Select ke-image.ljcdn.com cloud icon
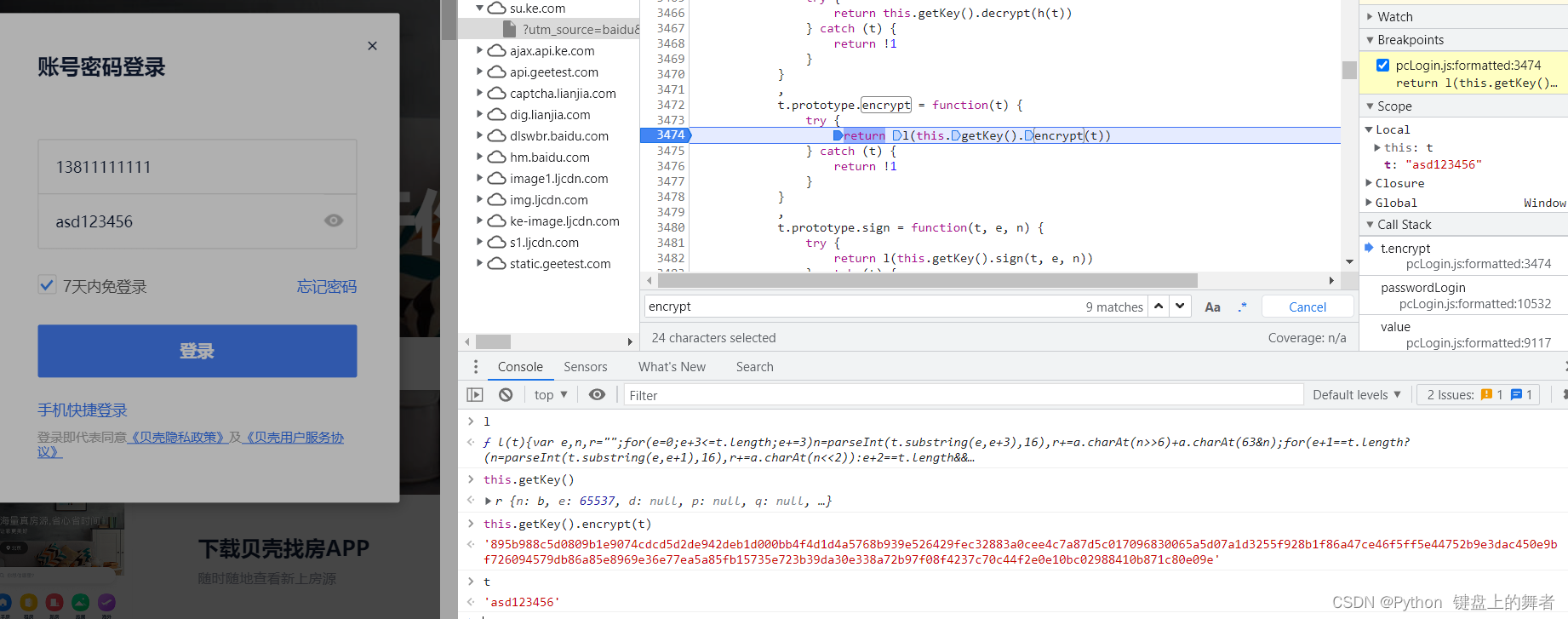 click(x=497, y=221)
